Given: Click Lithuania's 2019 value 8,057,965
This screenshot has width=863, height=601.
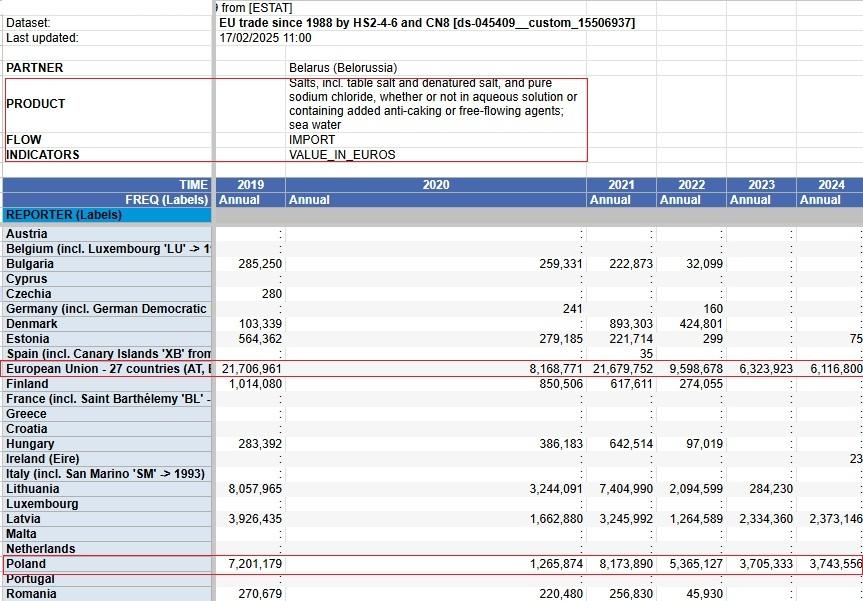Looking at the screenshot, I should [x=250, y=489].
